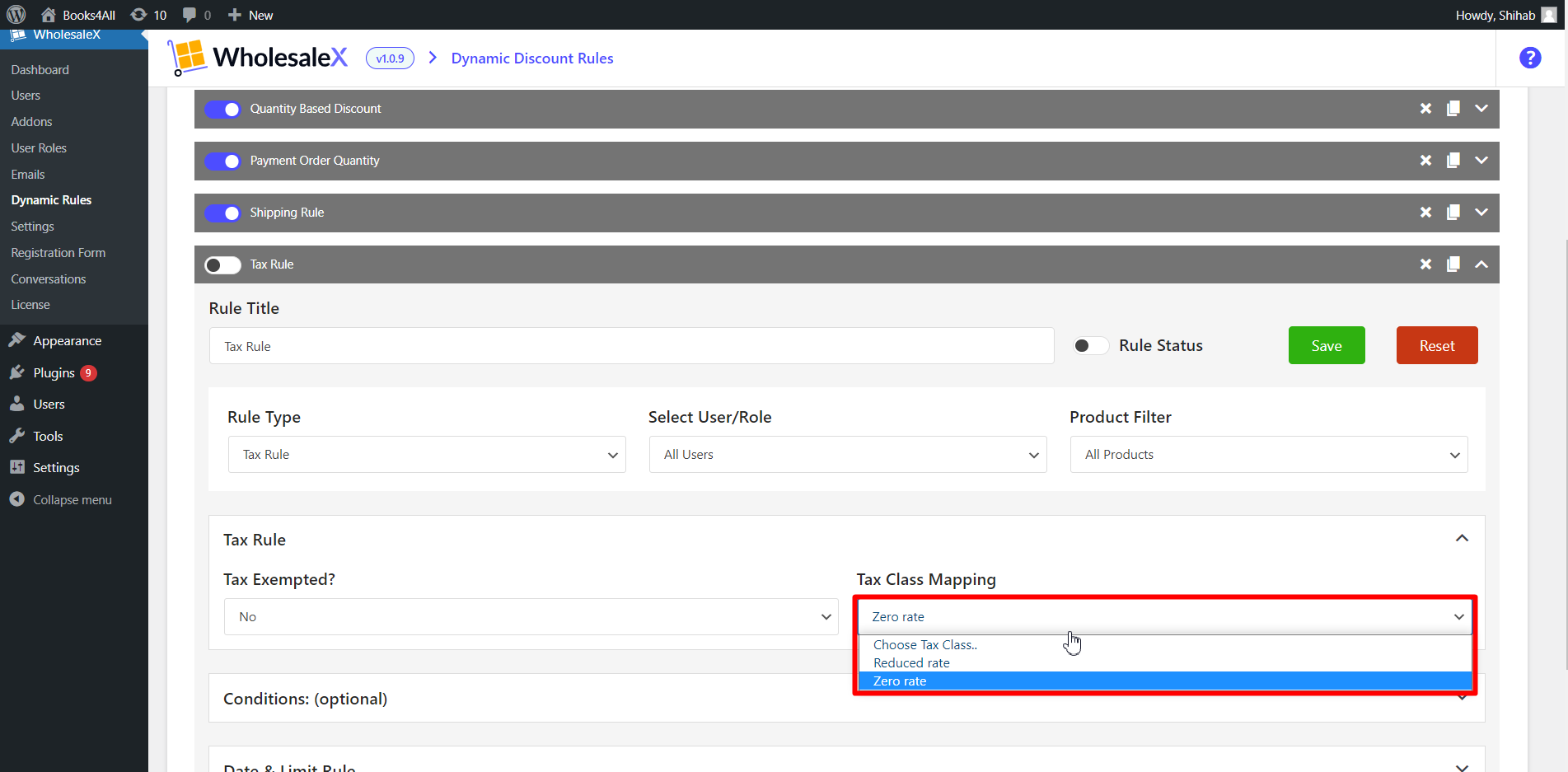Open Dashboard in WholesaleX menu
The image size is (1568, 772).
point(40,70)
